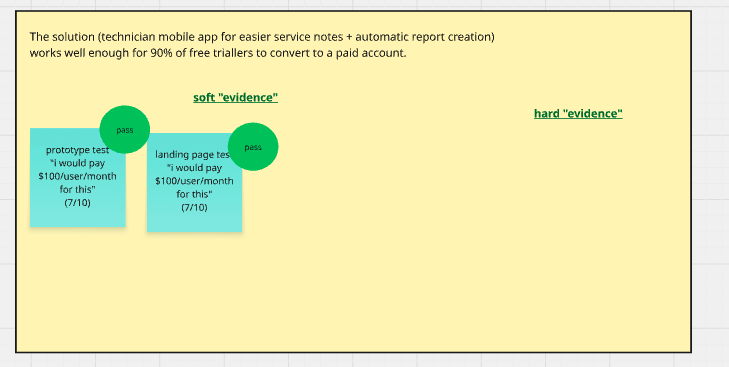Viewport: 729px width, 367px height.
Task: Select the landing page test sticky note
Action: tap(194, 183)
